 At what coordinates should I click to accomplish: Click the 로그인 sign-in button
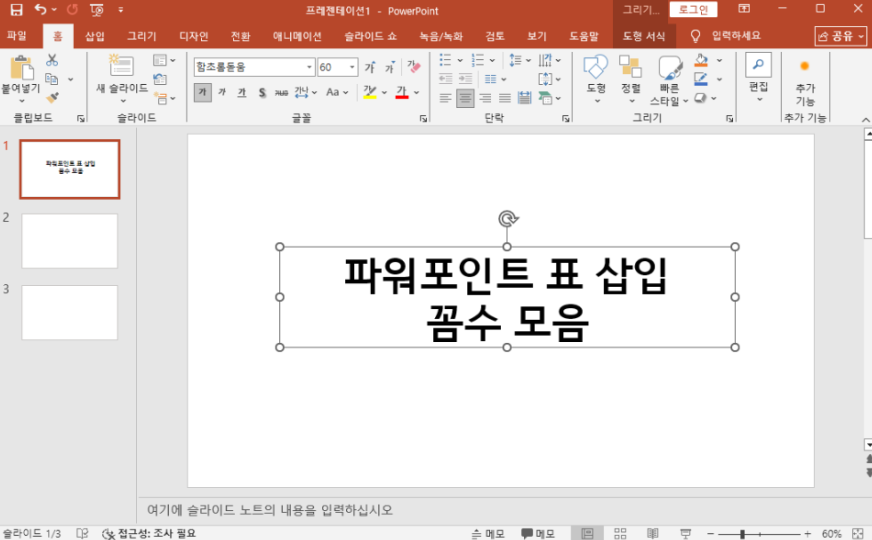[693, 9]
